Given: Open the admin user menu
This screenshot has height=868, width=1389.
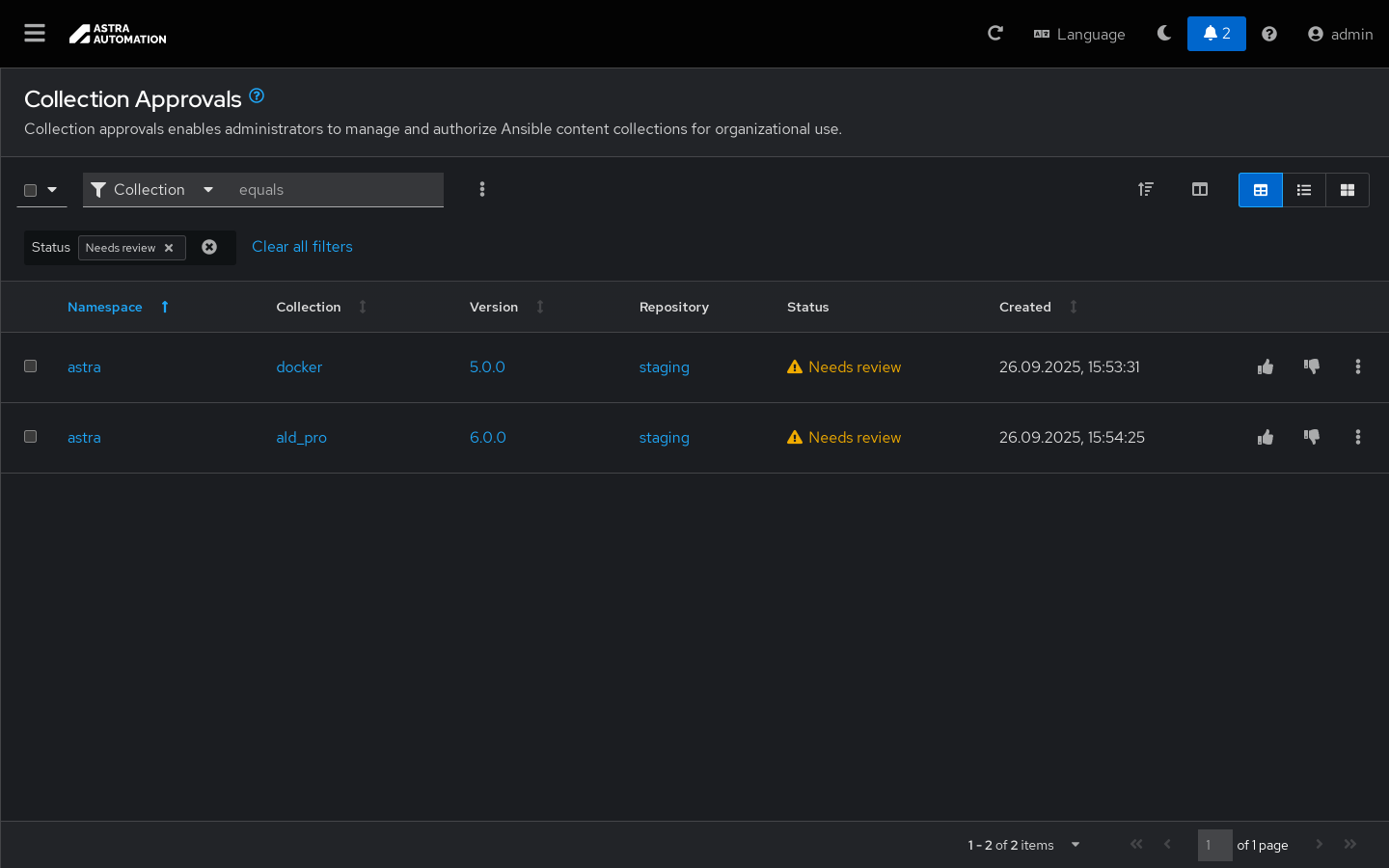Looking at the screenshot, I should click(x=1340, y=34).
